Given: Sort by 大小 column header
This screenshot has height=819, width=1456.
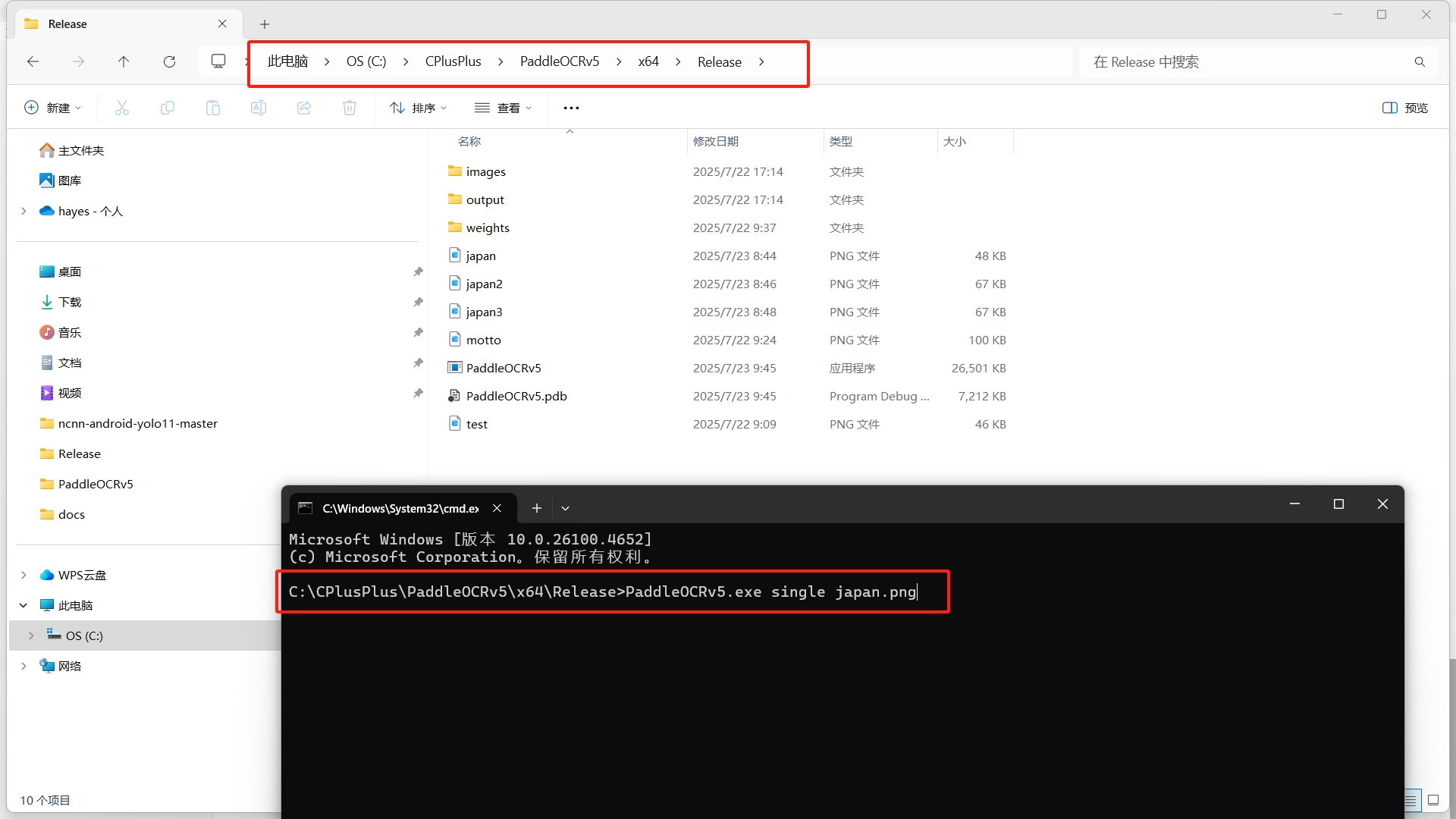Looking at the screenshot, I should click(955, 141).
